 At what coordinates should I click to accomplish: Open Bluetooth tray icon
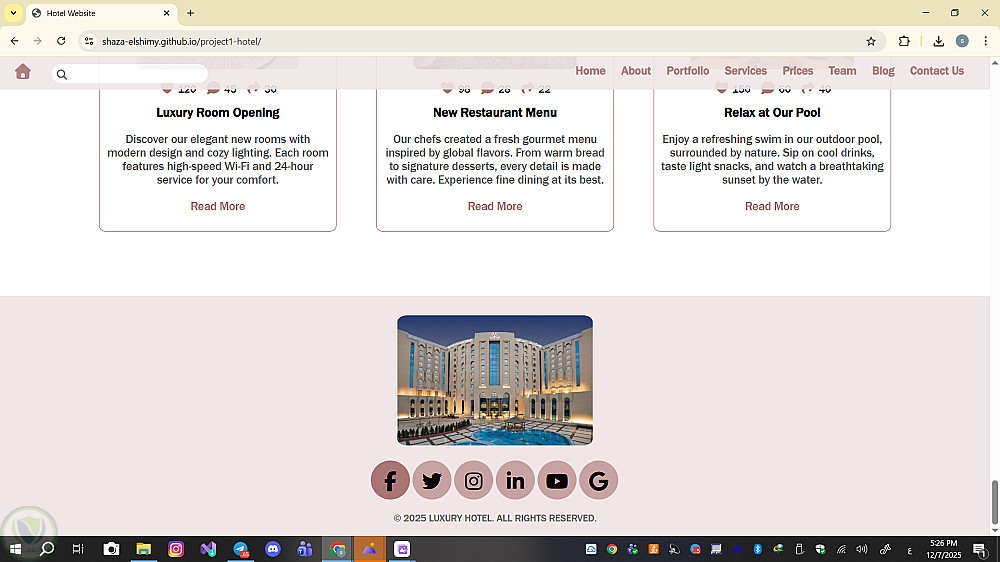click(x=758, y=549)
